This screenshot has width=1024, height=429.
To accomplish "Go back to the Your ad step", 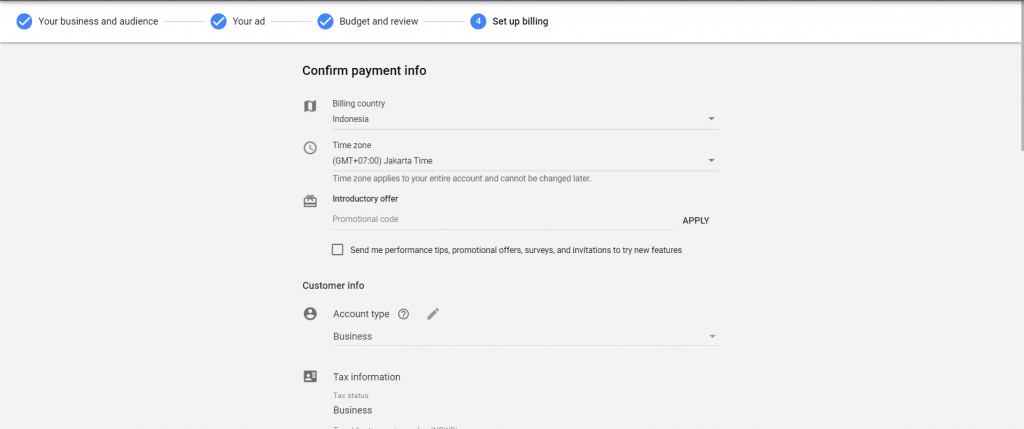I will pos(249,22).
